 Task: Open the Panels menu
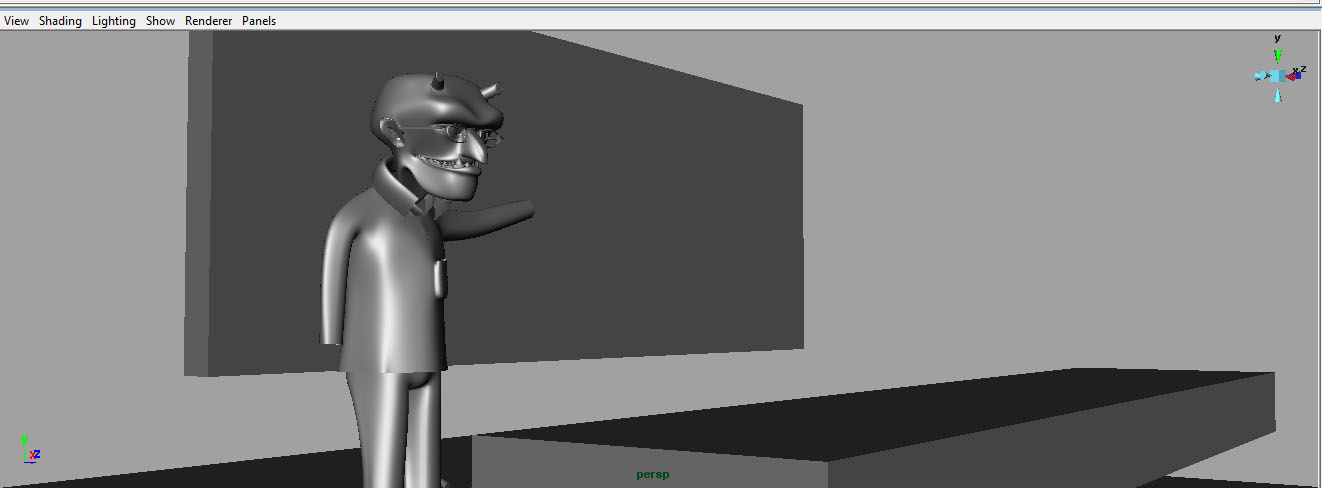tap(259, 21)
